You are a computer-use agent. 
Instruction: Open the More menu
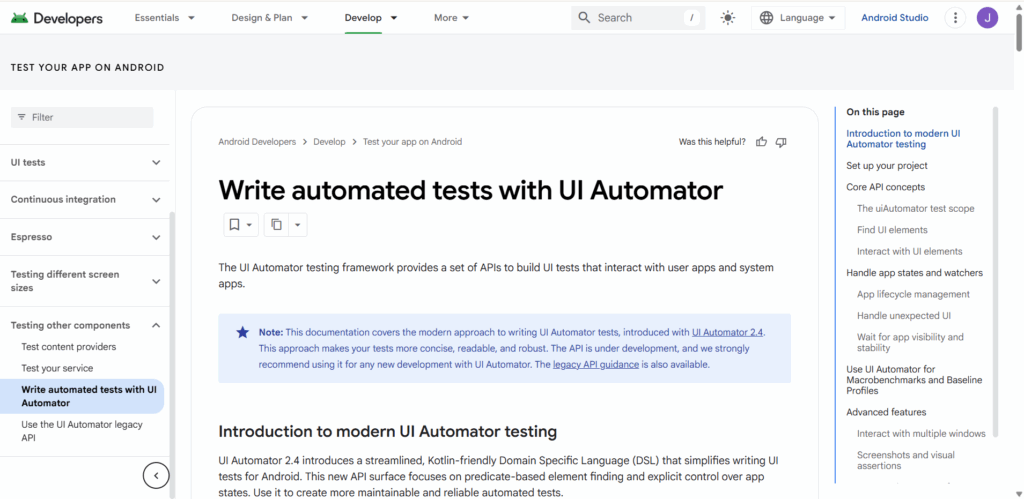[451, 18]
